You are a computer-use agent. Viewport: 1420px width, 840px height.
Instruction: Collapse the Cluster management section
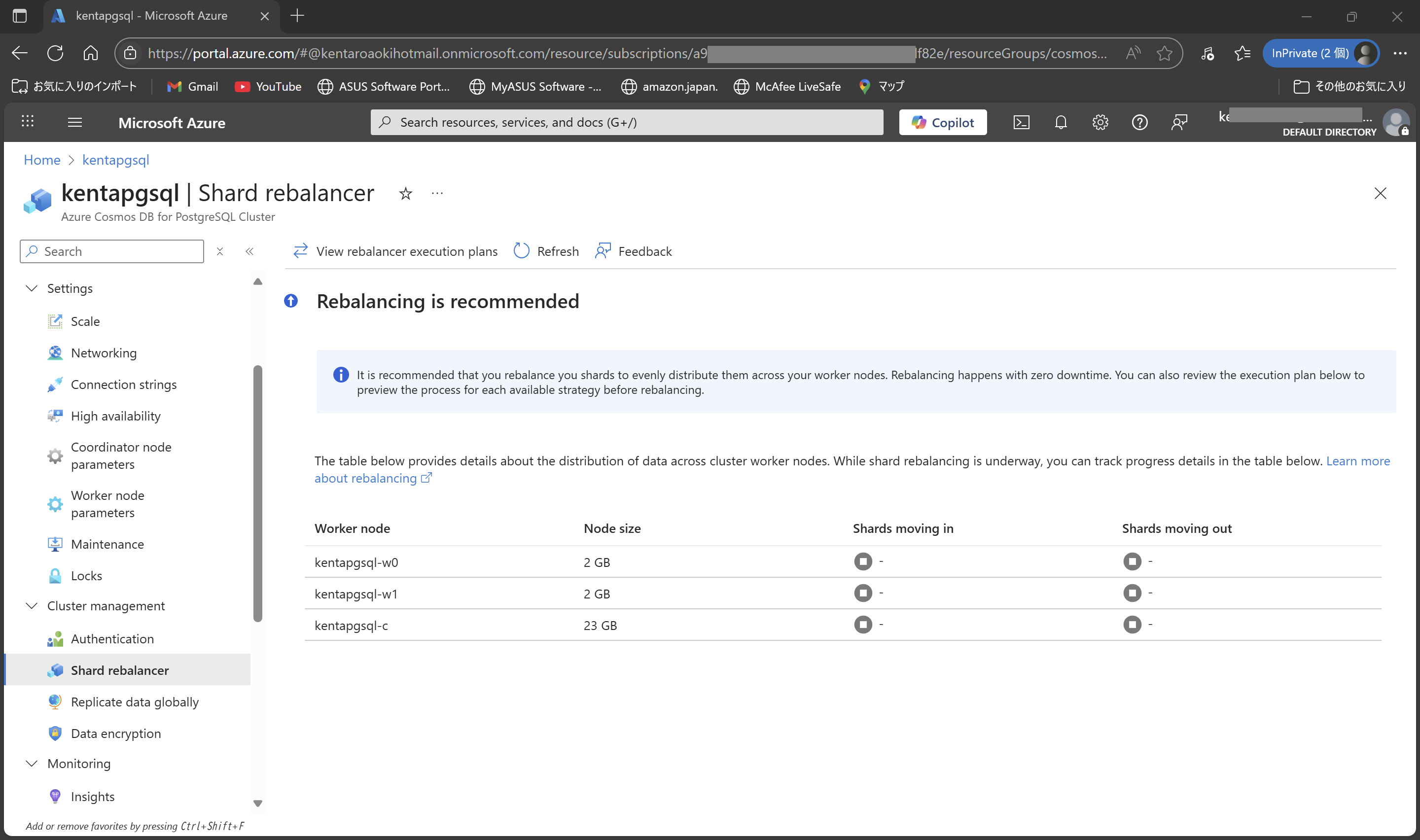32,606
